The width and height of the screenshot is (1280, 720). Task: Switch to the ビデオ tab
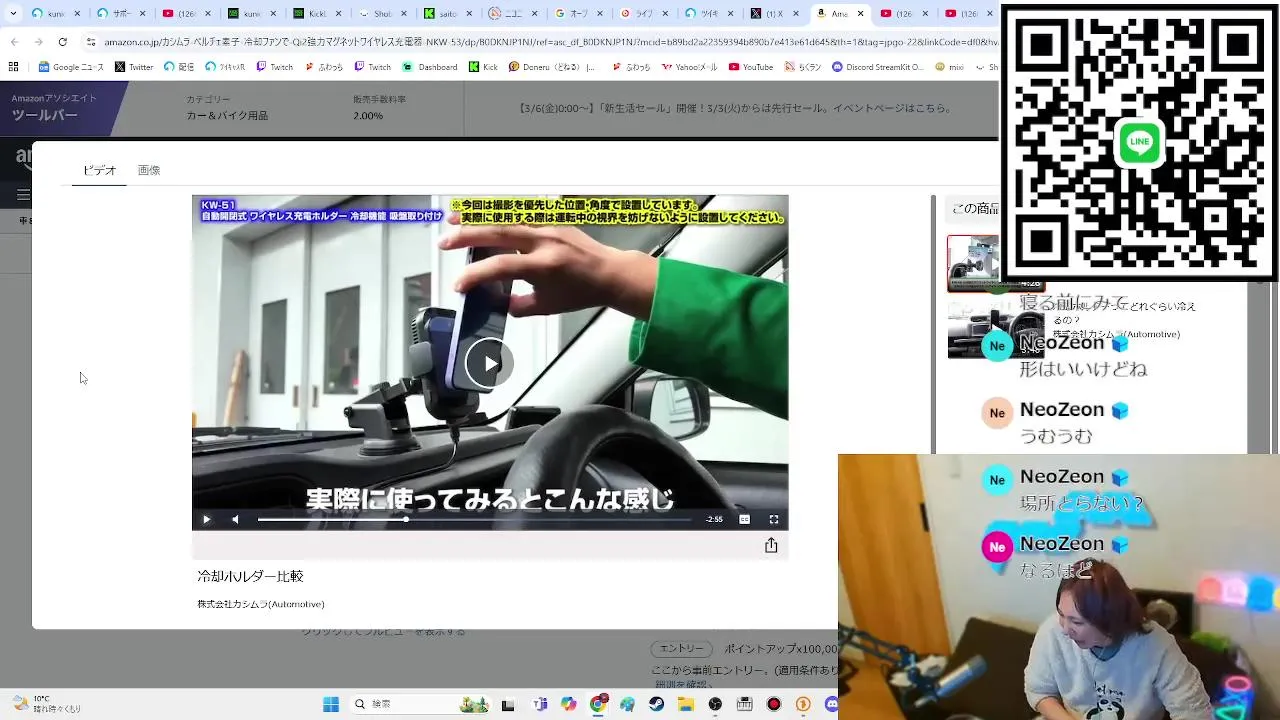(x=99, y=170)
